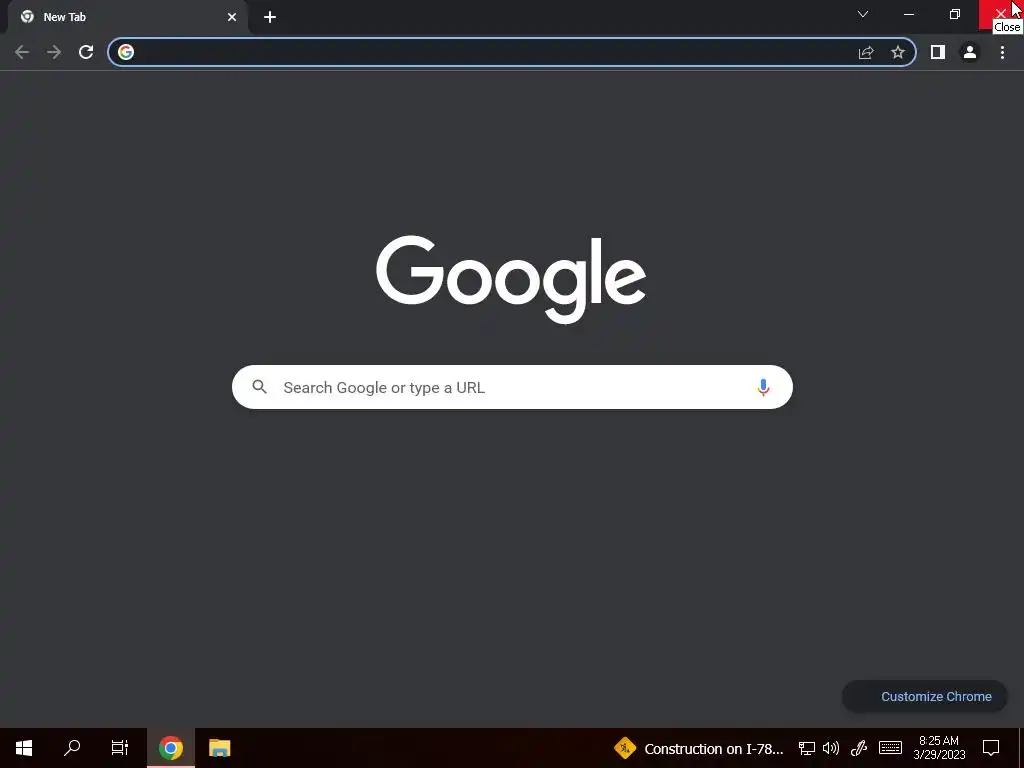
Task: Go back using the back arrow
Action: 22,52
